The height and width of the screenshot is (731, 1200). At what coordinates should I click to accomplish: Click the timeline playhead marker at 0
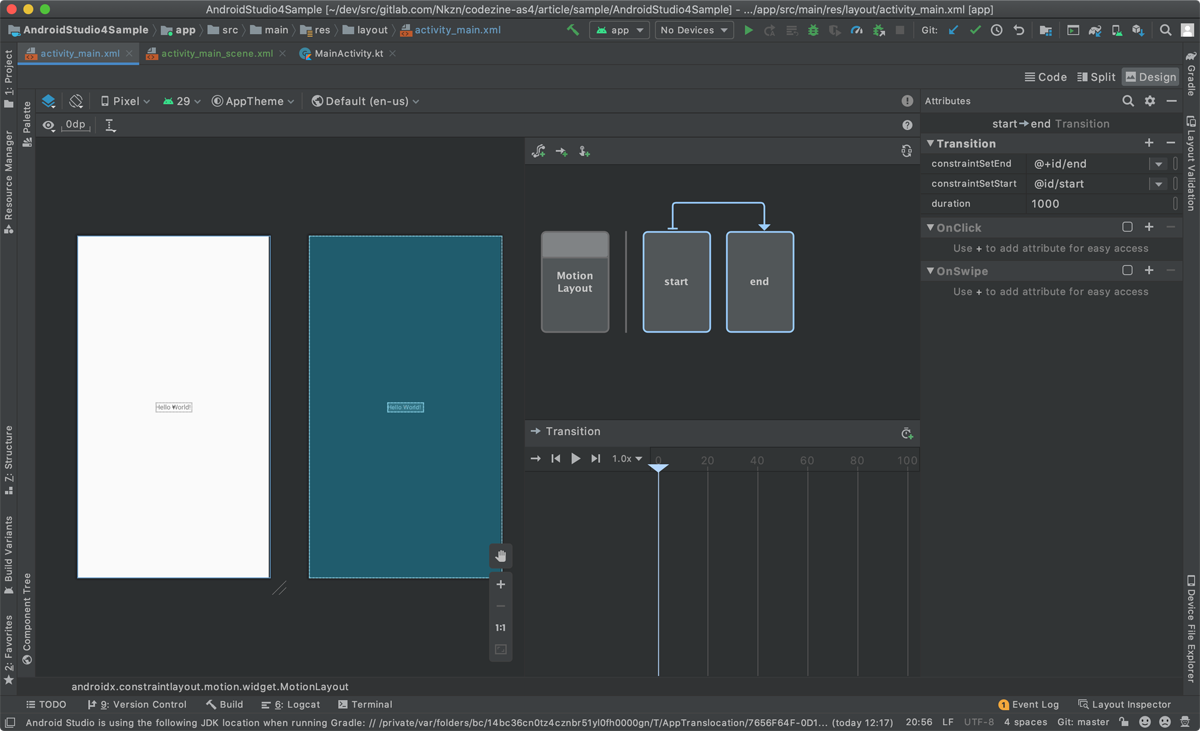[658, 466]
